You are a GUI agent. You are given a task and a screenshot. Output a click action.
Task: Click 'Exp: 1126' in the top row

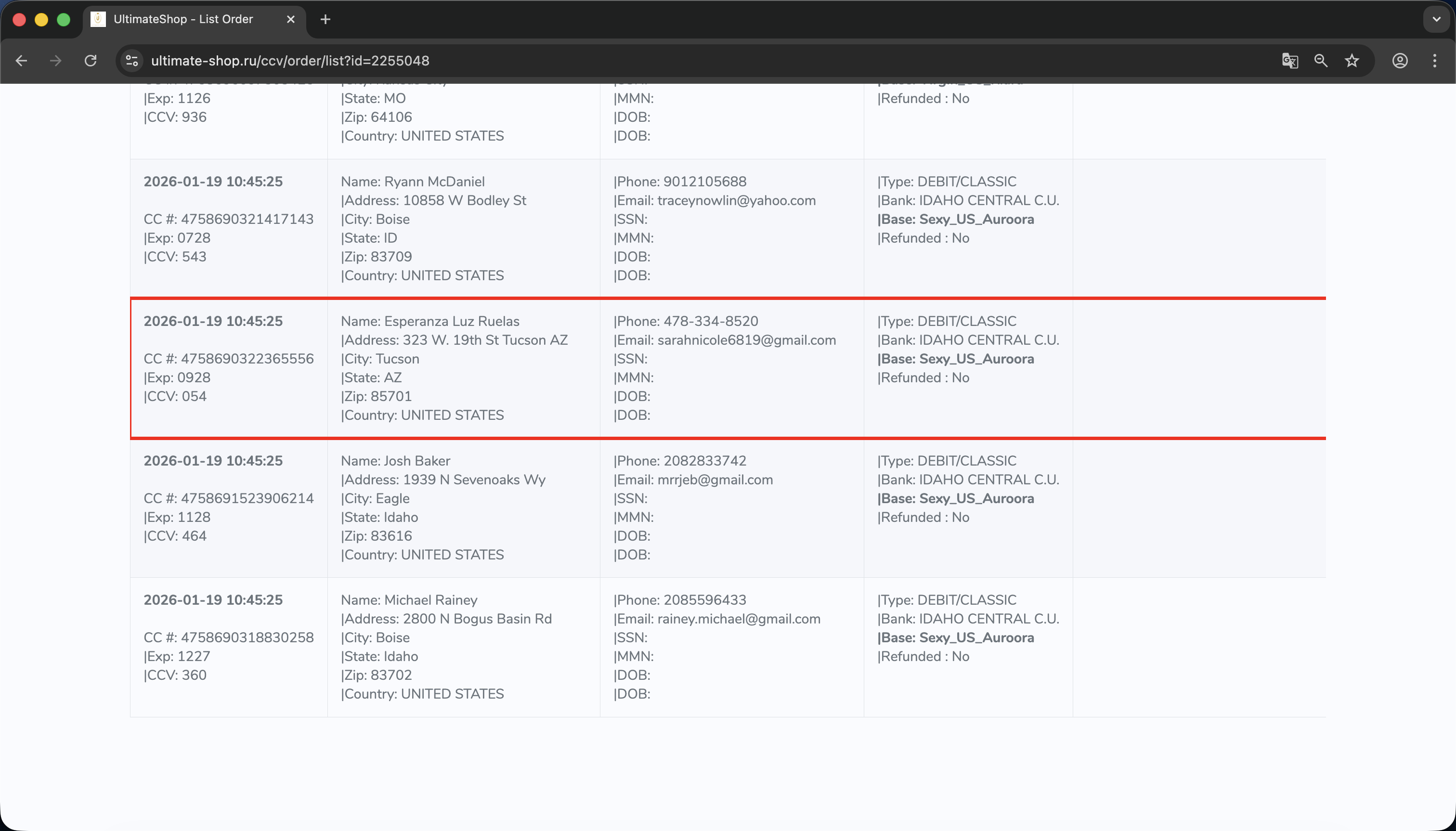(x=177, y=98)
